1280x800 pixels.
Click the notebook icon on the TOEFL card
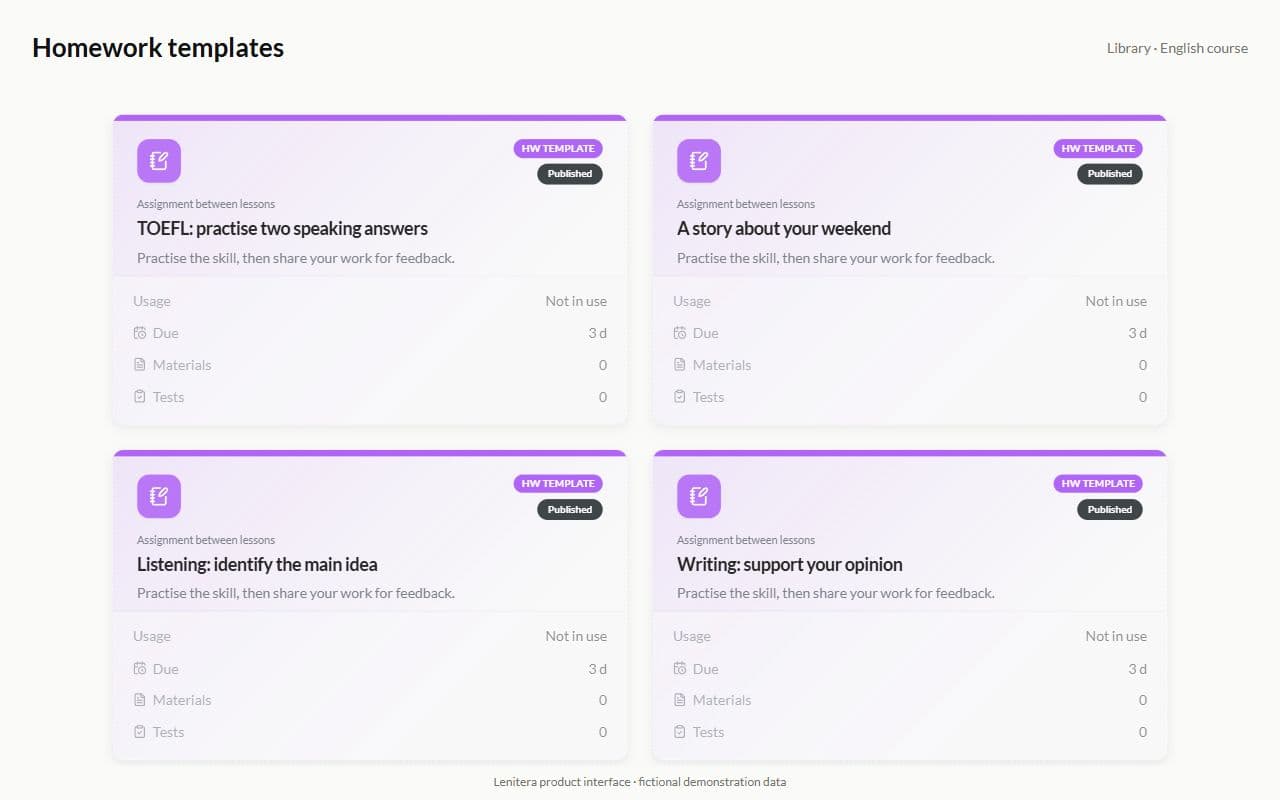click(159, 161)
